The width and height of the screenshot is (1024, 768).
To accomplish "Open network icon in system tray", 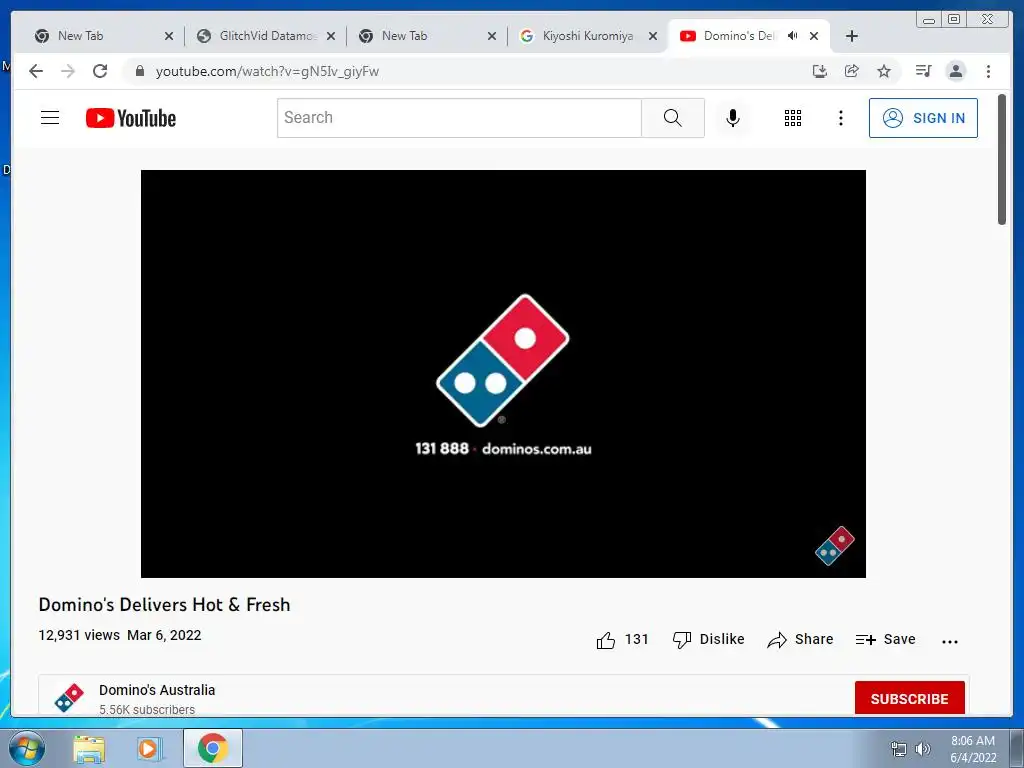I will 899,749.
